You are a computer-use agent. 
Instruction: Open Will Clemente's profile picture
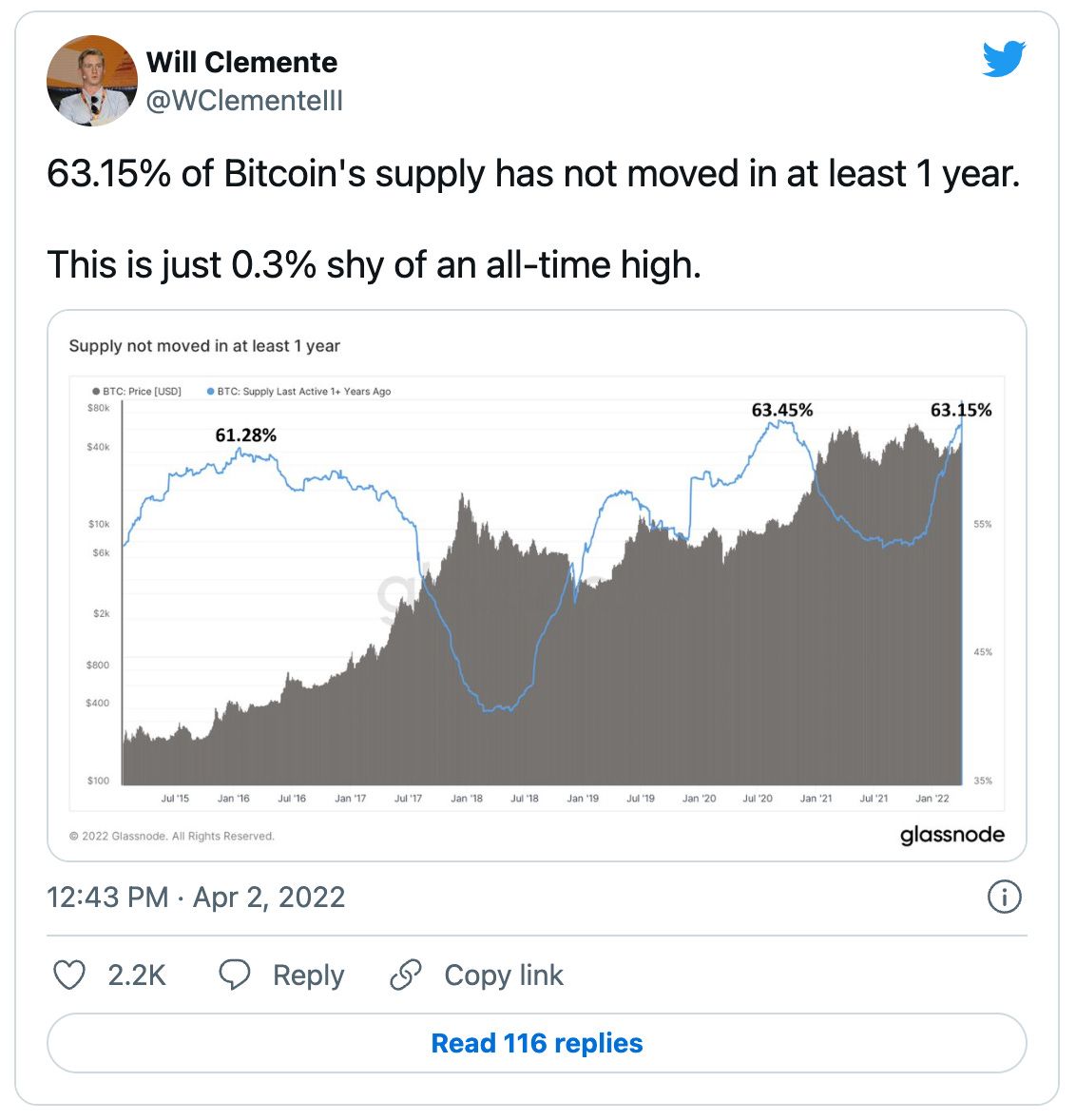coord(92,81)
